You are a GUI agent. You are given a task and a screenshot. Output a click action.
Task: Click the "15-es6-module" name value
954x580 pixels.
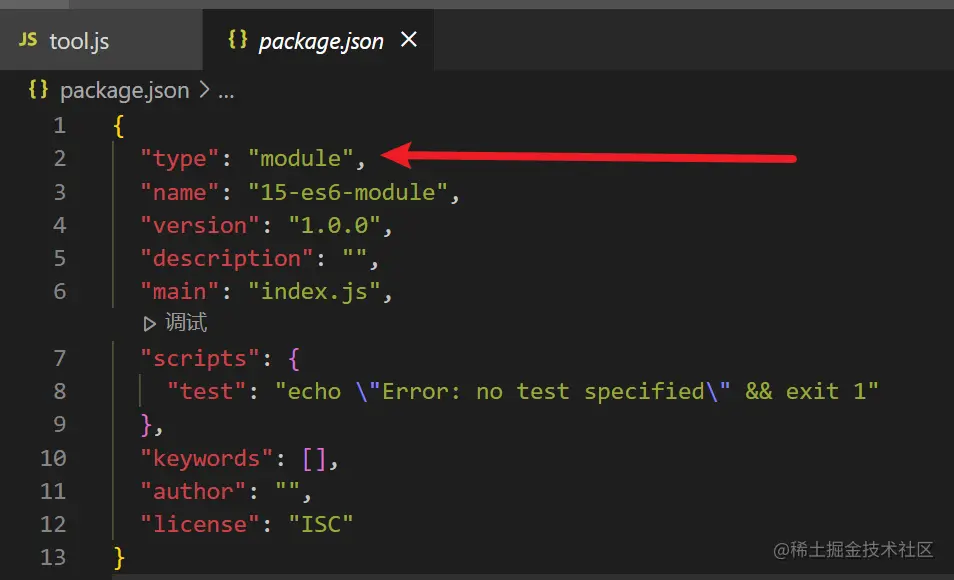(x=348, y=192)
